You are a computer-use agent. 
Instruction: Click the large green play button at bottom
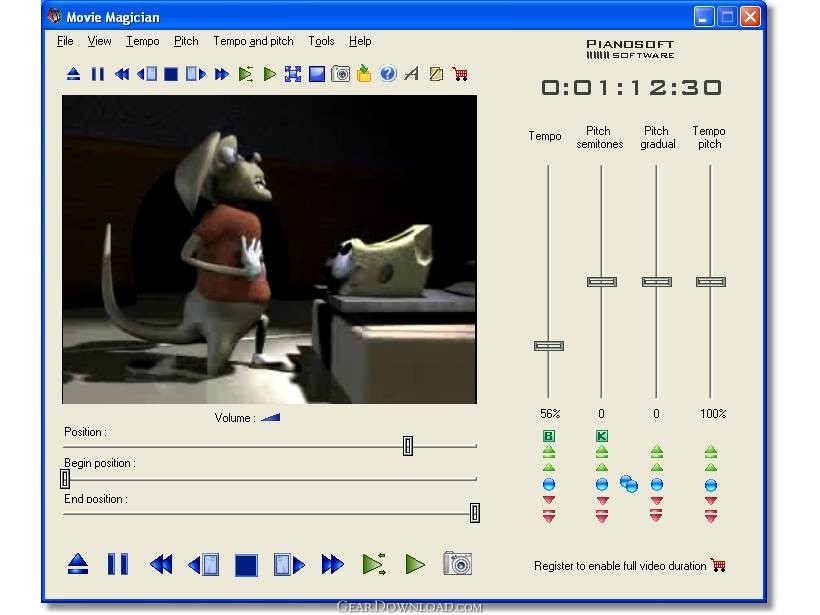415,564
